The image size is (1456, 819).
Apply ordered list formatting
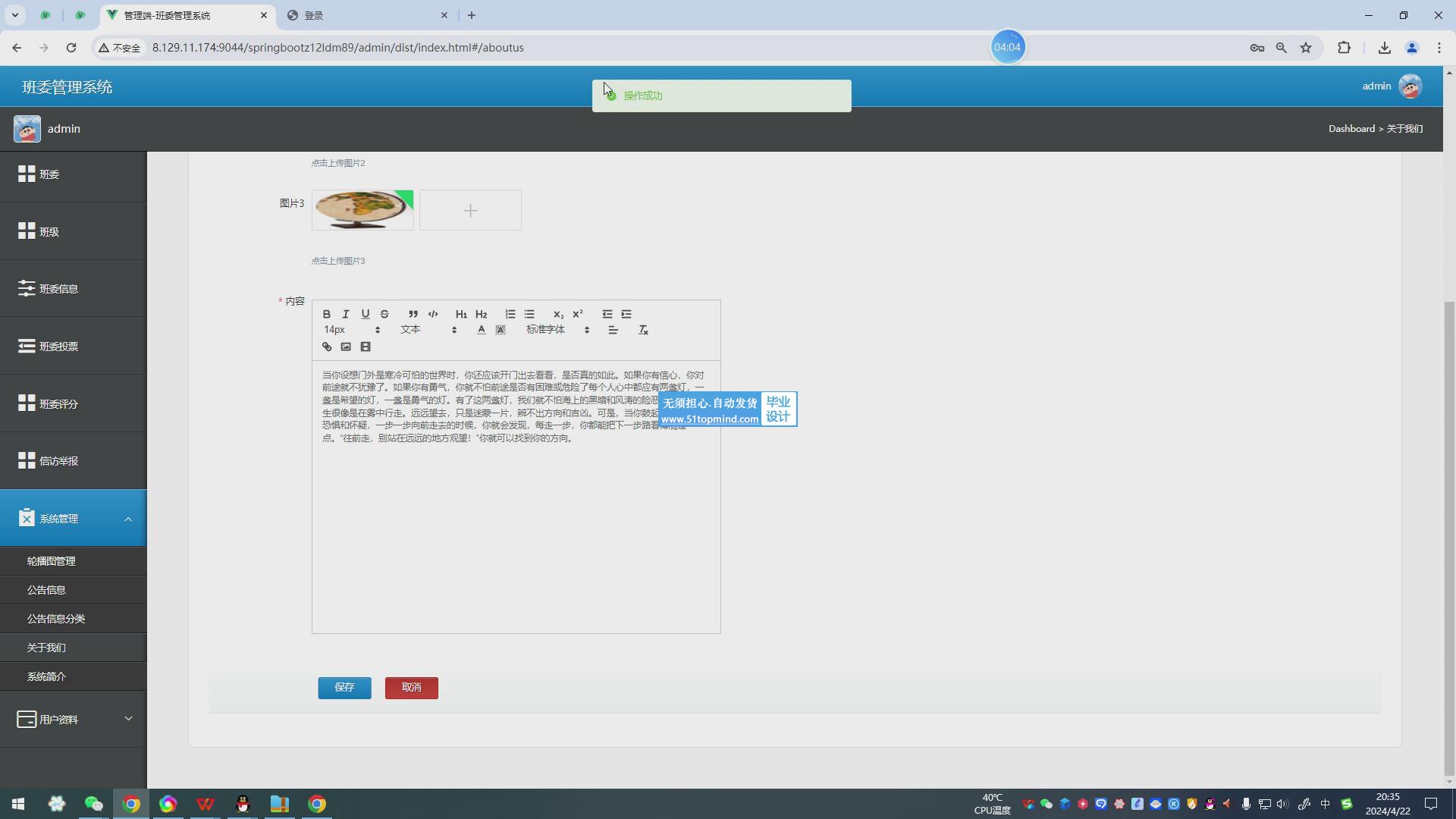(510, 314)
